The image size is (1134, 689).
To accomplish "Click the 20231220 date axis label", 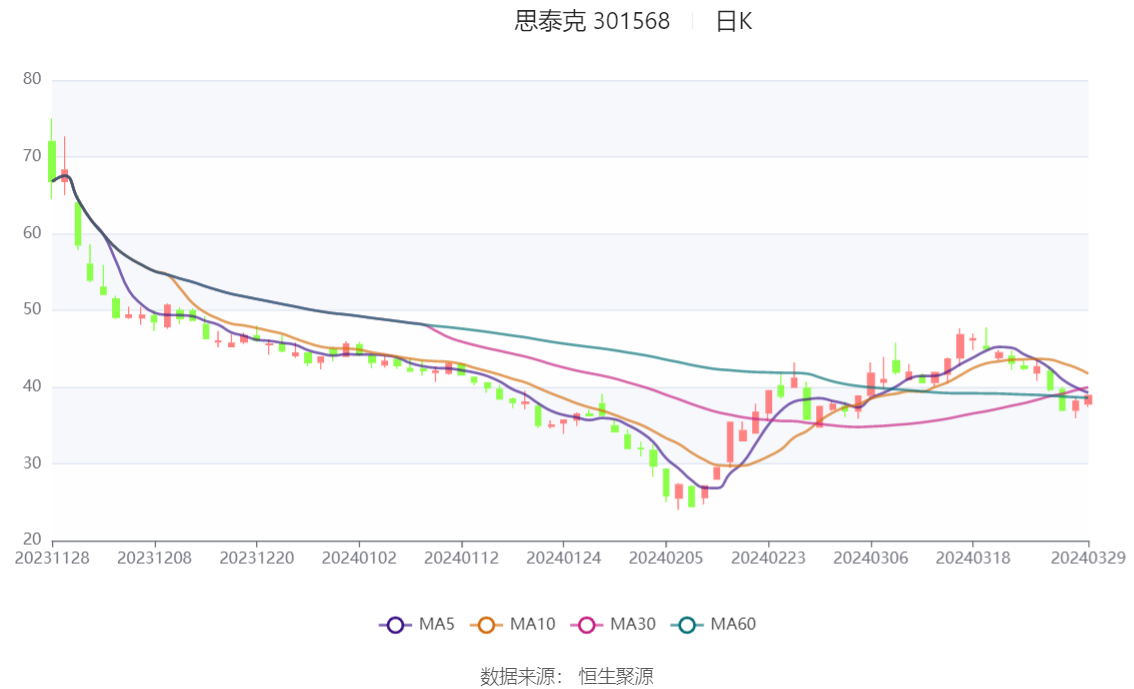I will click(257, 558).
